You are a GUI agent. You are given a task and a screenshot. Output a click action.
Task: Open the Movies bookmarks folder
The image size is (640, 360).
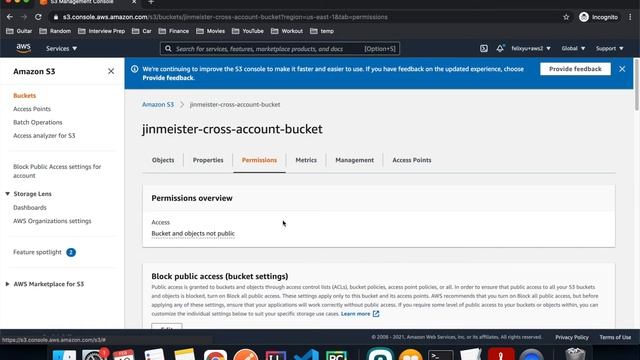[211, 31]
